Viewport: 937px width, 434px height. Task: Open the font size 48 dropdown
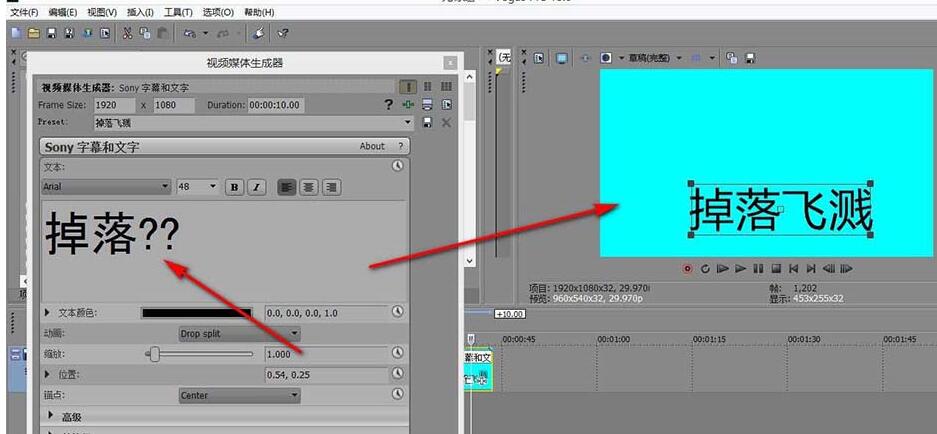tap(213, 187)
